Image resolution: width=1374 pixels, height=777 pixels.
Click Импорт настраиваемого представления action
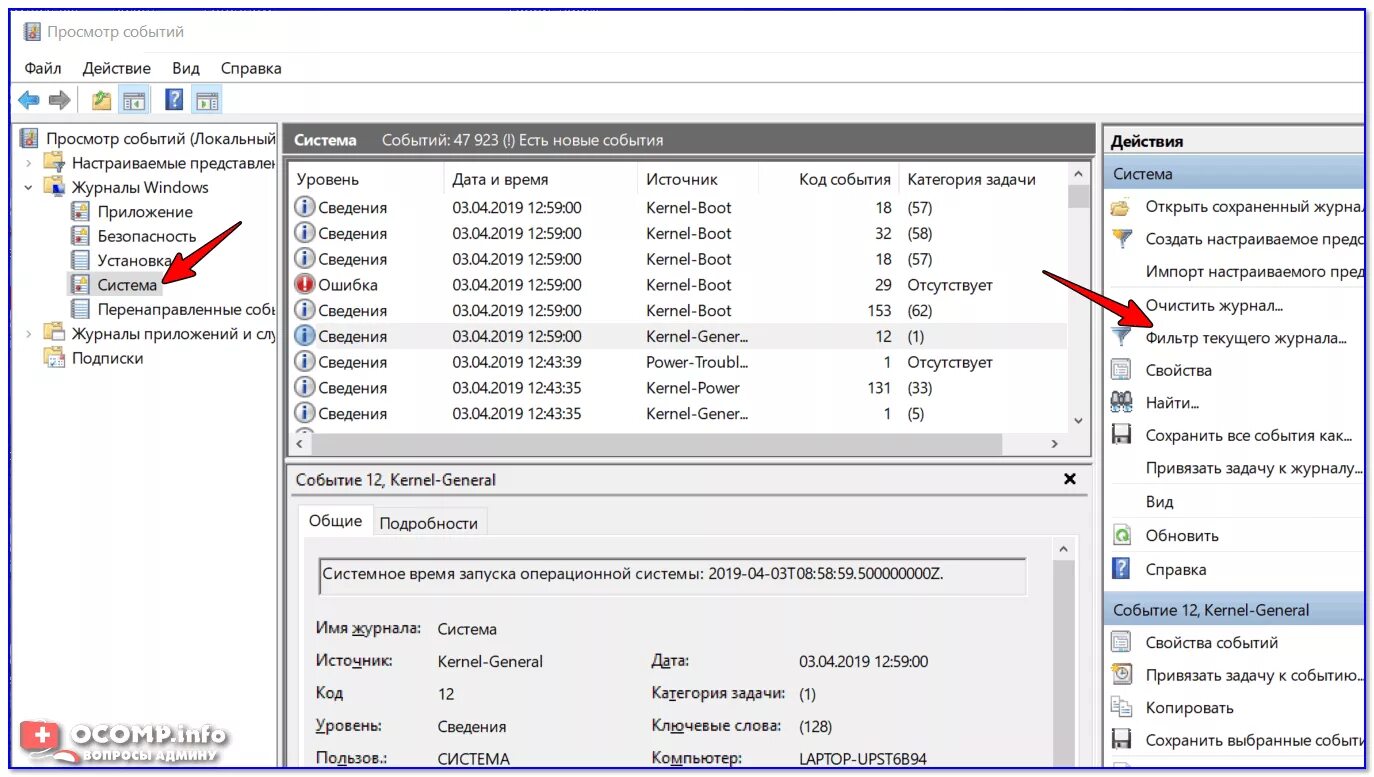[1254, 272]
